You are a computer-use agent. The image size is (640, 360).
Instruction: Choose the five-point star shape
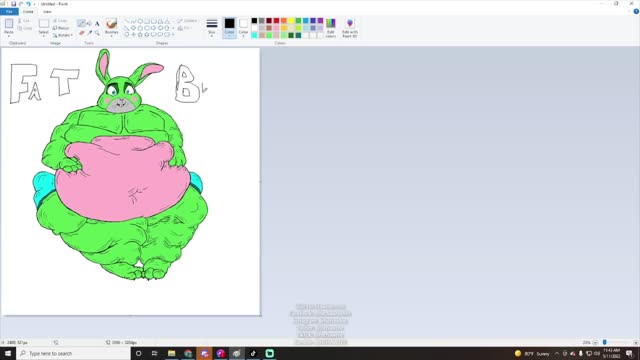coord(140,35)
